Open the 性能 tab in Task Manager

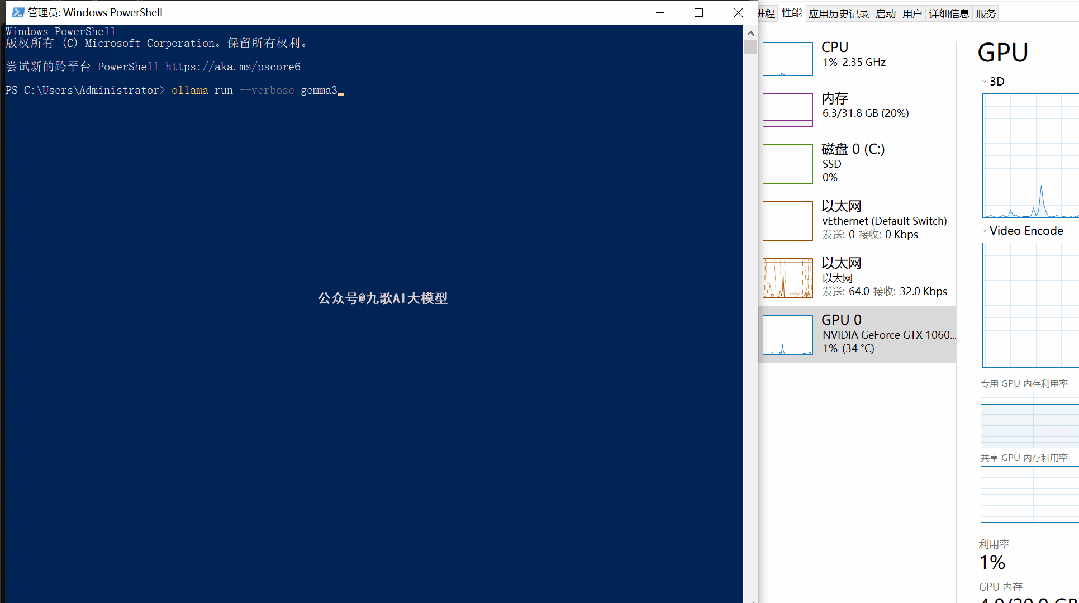pyautogui.click(x=791, y=13)
